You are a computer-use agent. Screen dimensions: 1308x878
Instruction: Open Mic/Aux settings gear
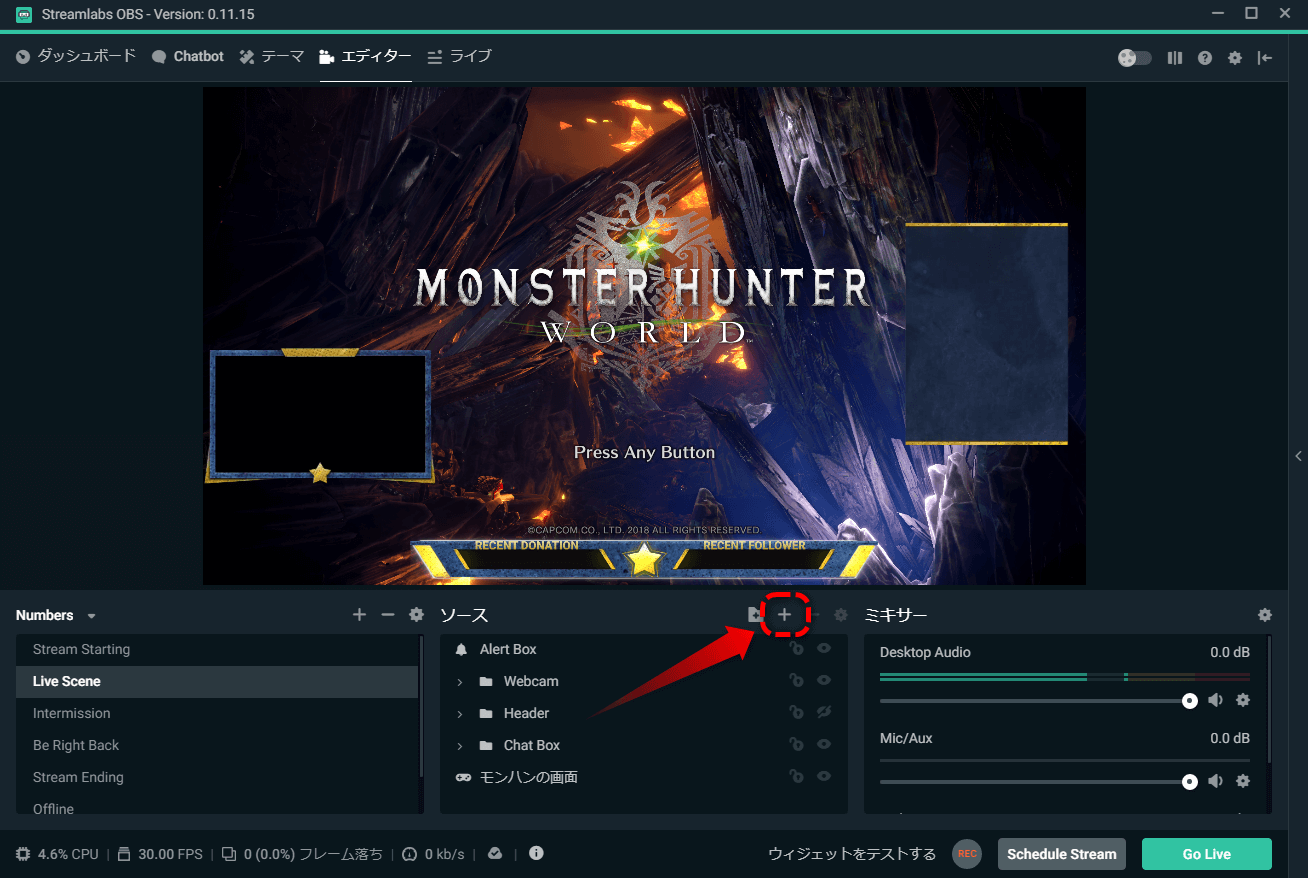click(1243, 781)
